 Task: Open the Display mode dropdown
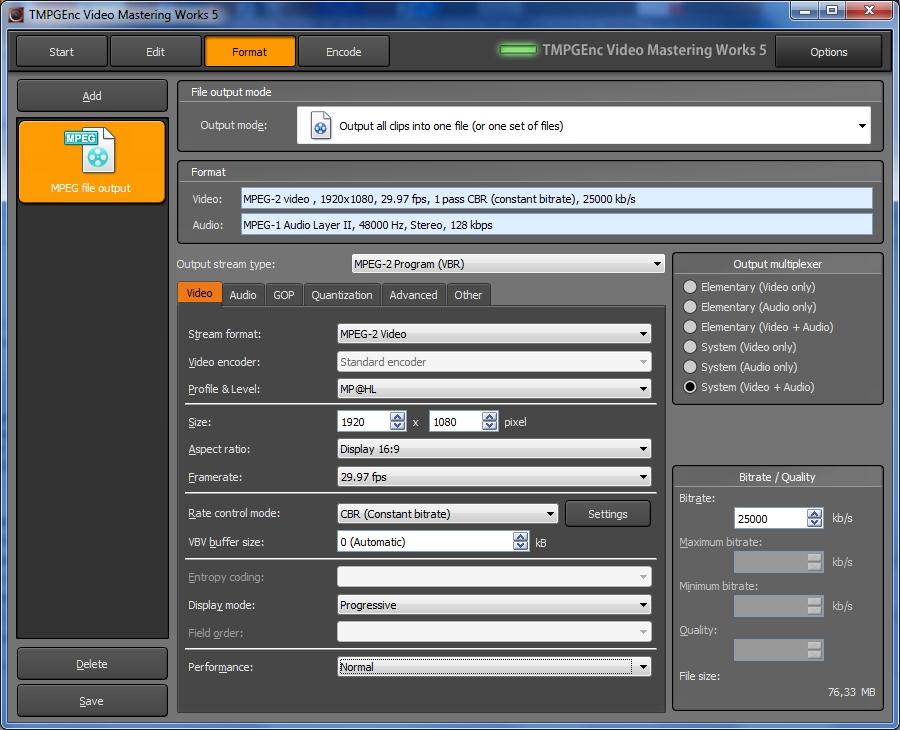click(x=494, y=605)
